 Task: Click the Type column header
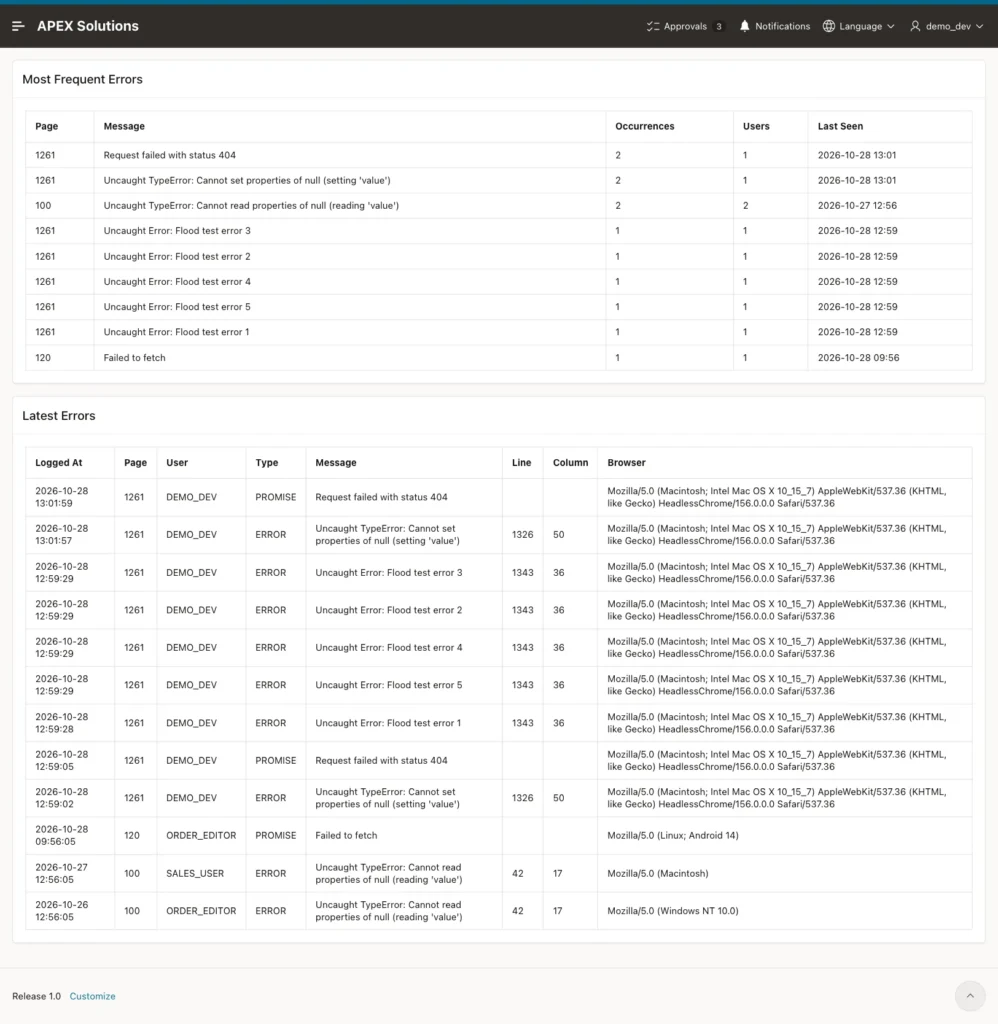(266, 462)
